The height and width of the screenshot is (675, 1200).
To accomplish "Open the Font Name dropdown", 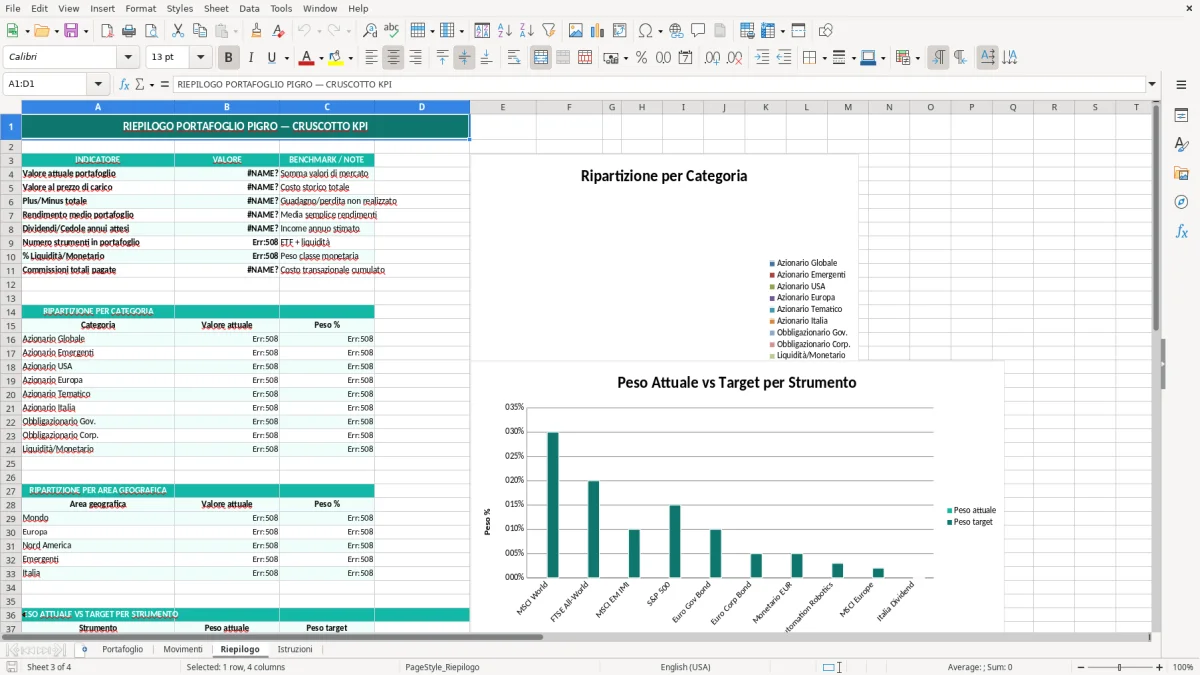I will pos(128,58).
